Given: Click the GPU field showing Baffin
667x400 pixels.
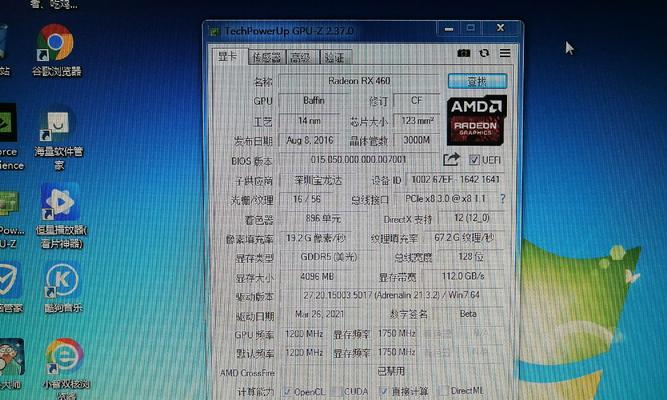Looking at the screenshot, I should pos(313,100).
